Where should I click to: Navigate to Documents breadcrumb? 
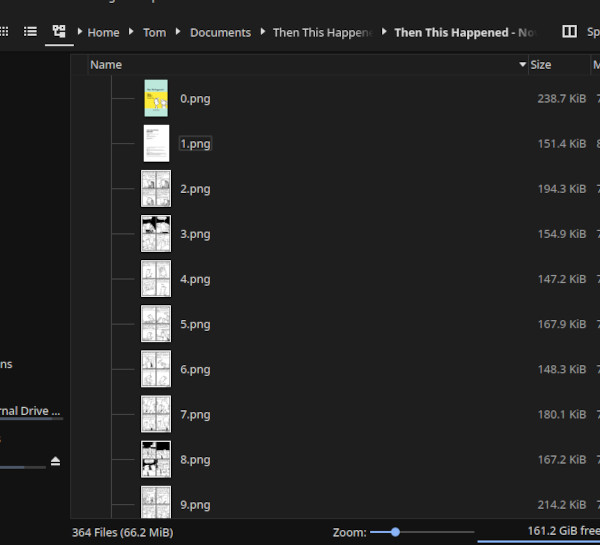pyautogui.click(x=220, y=33)
